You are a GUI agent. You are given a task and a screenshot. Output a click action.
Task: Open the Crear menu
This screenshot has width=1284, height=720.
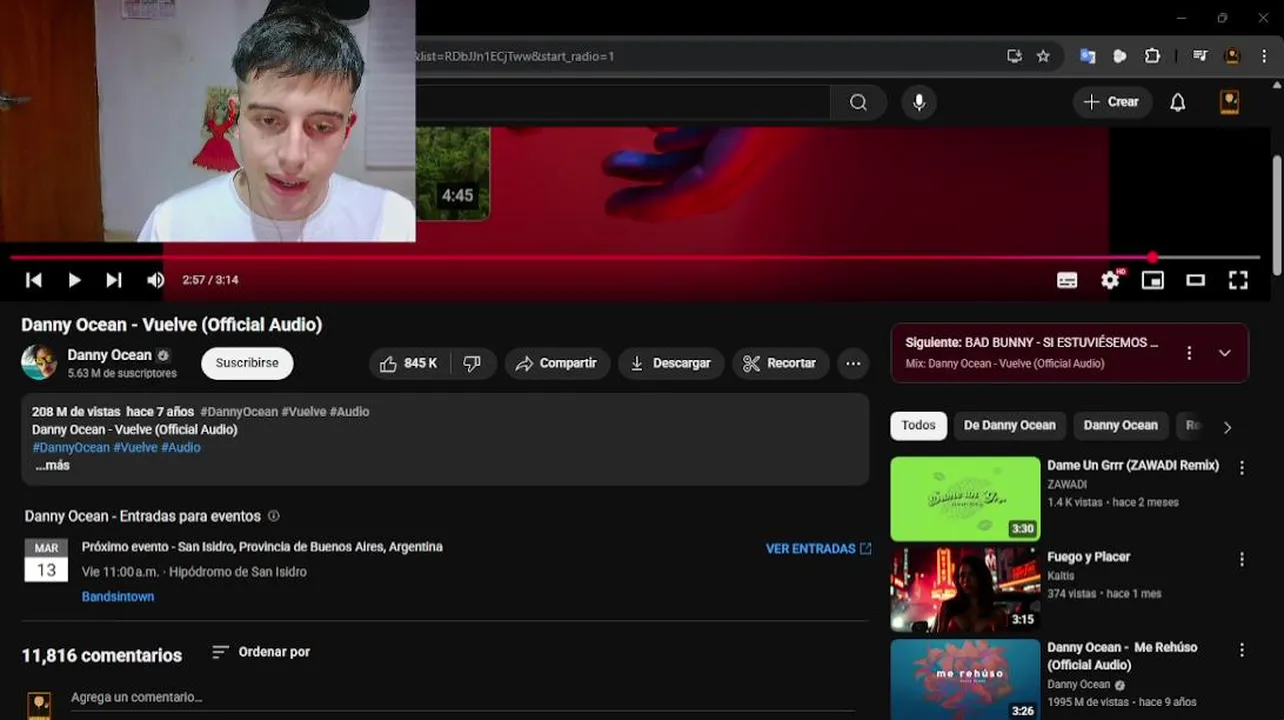coord(1112,102)
